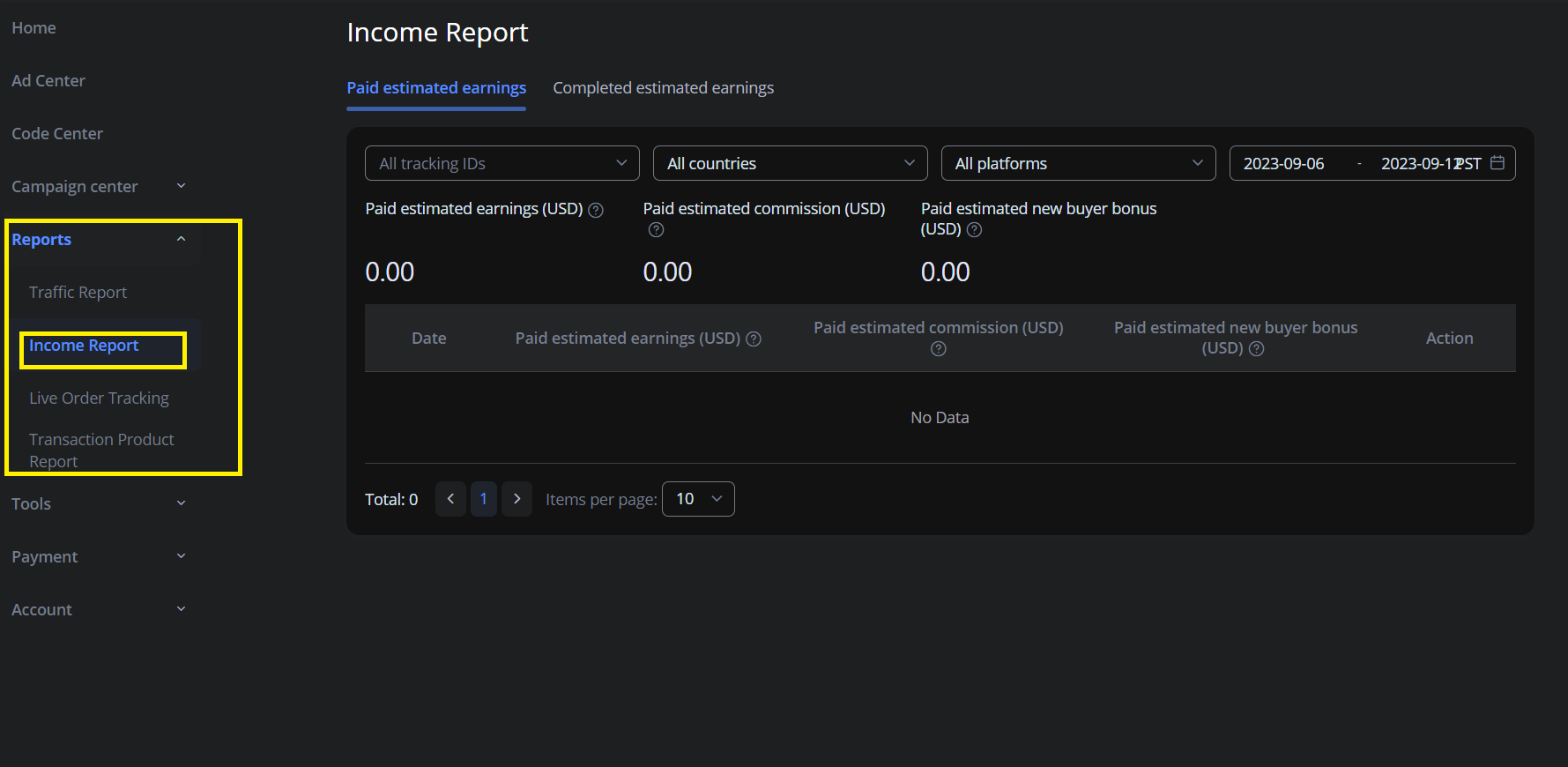Open the All platforms dropdown

pos(1079,163)
